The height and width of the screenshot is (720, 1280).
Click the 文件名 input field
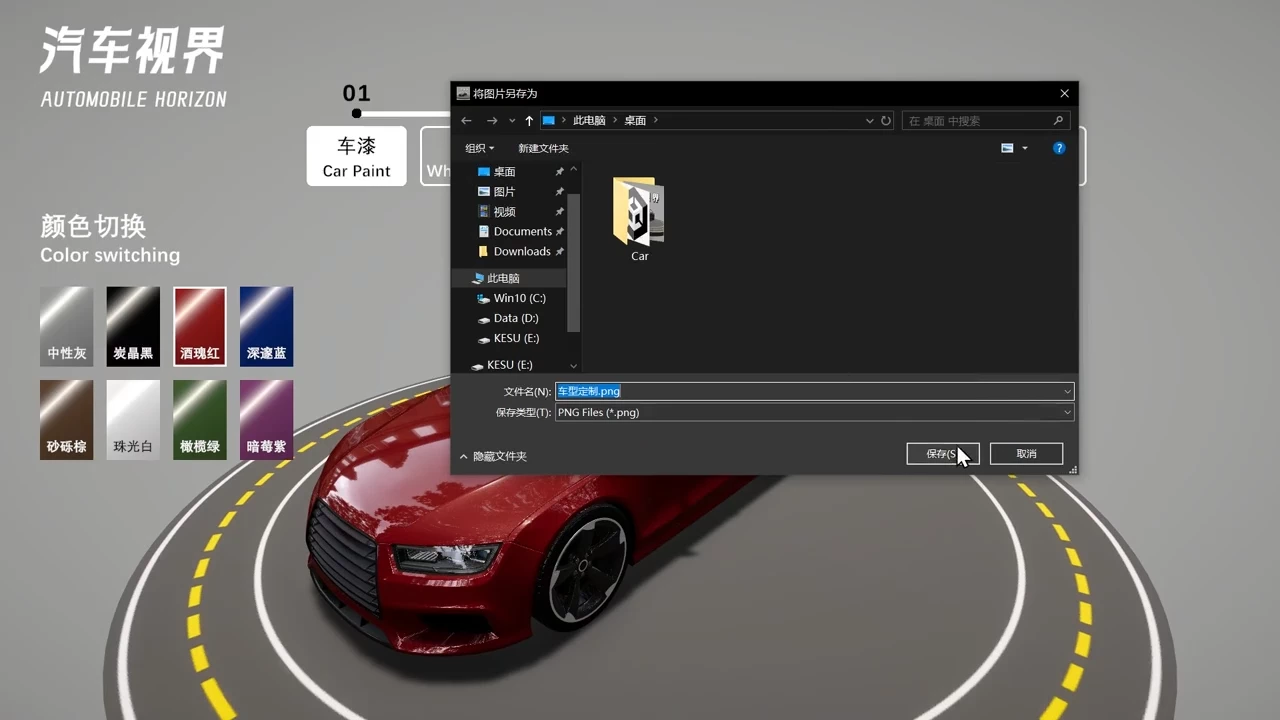812,391
